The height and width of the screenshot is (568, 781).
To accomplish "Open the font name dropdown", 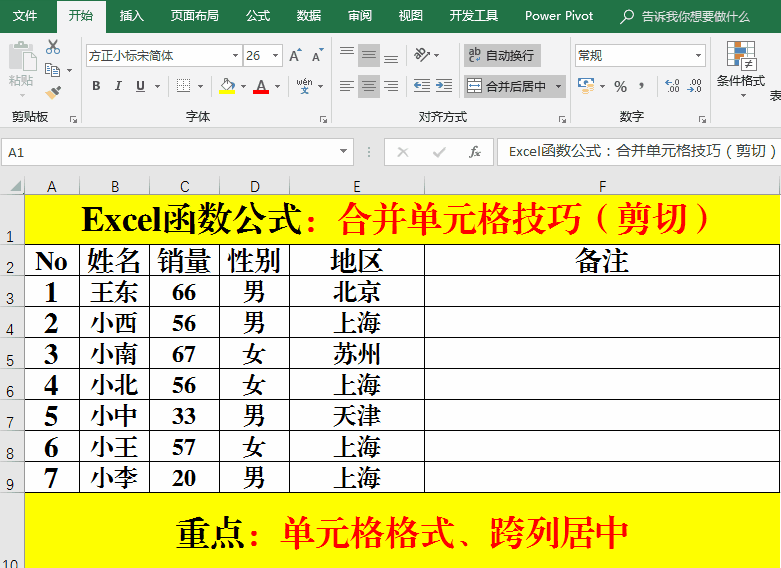I will 235,56.
